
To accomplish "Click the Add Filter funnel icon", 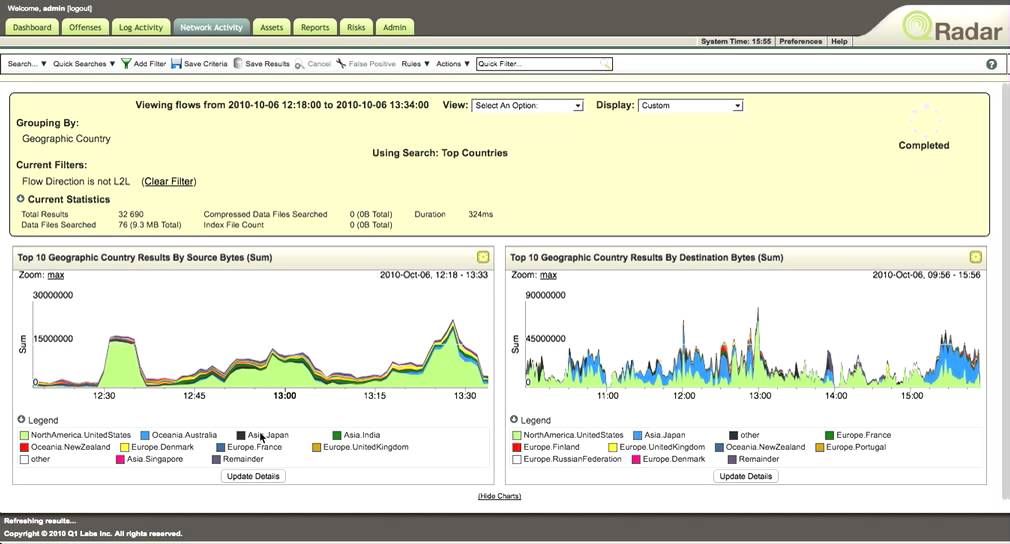I will point(126,63).
